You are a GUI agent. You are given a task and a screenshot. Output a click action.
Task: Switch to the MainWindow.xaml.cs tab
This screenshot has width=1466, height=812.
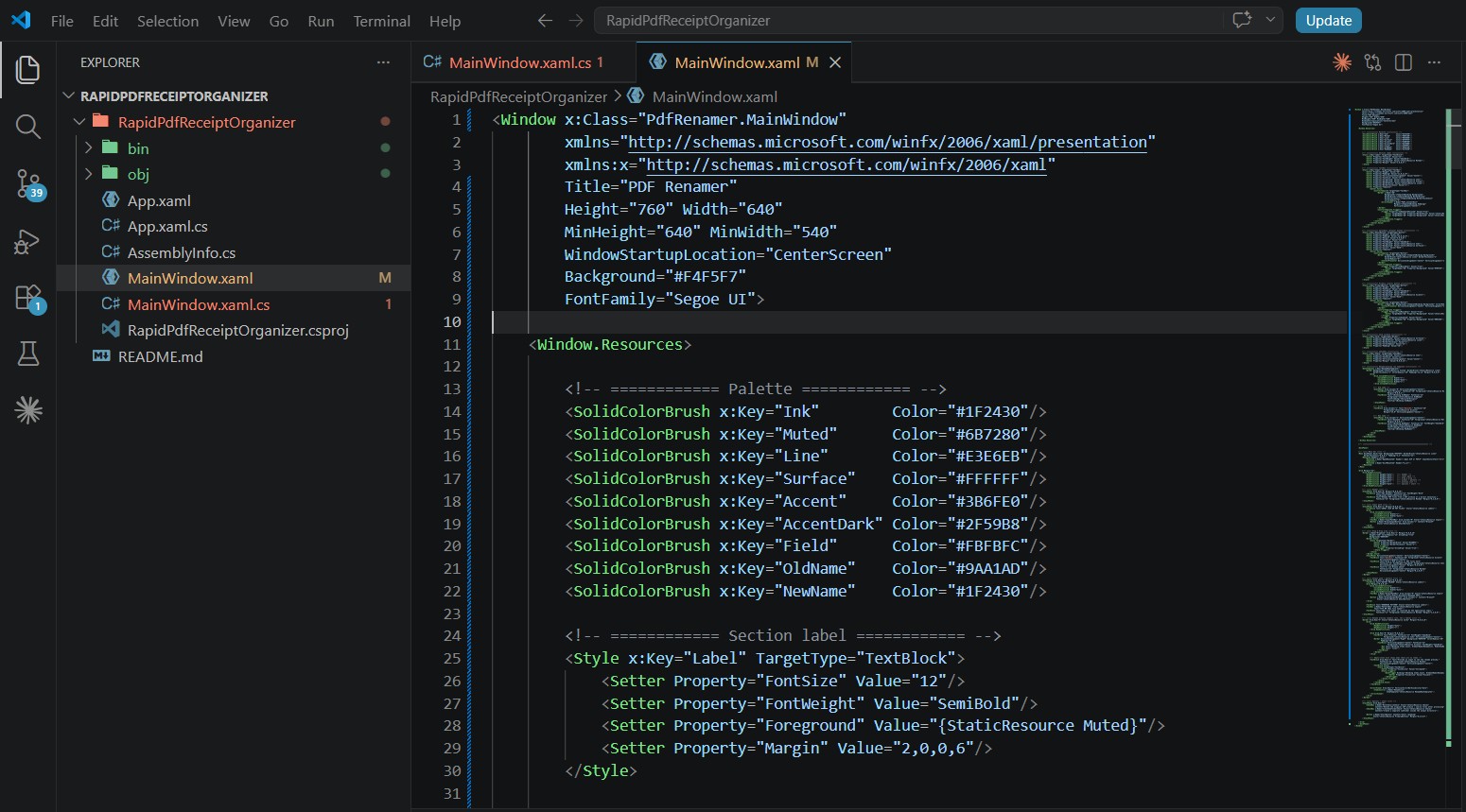(518, 62)
